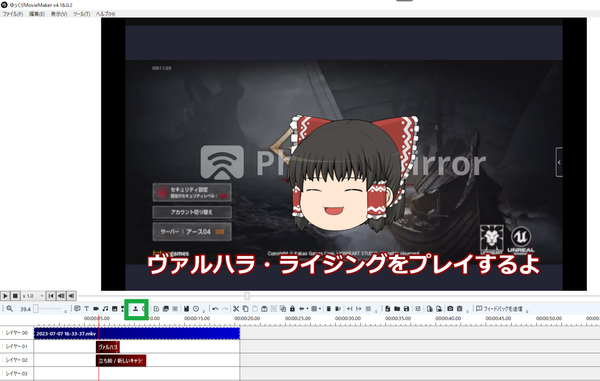600x381 pixels.
Task: Open the ファイル(F) menu
Action: pyautogui.click(x=13, y=14)
